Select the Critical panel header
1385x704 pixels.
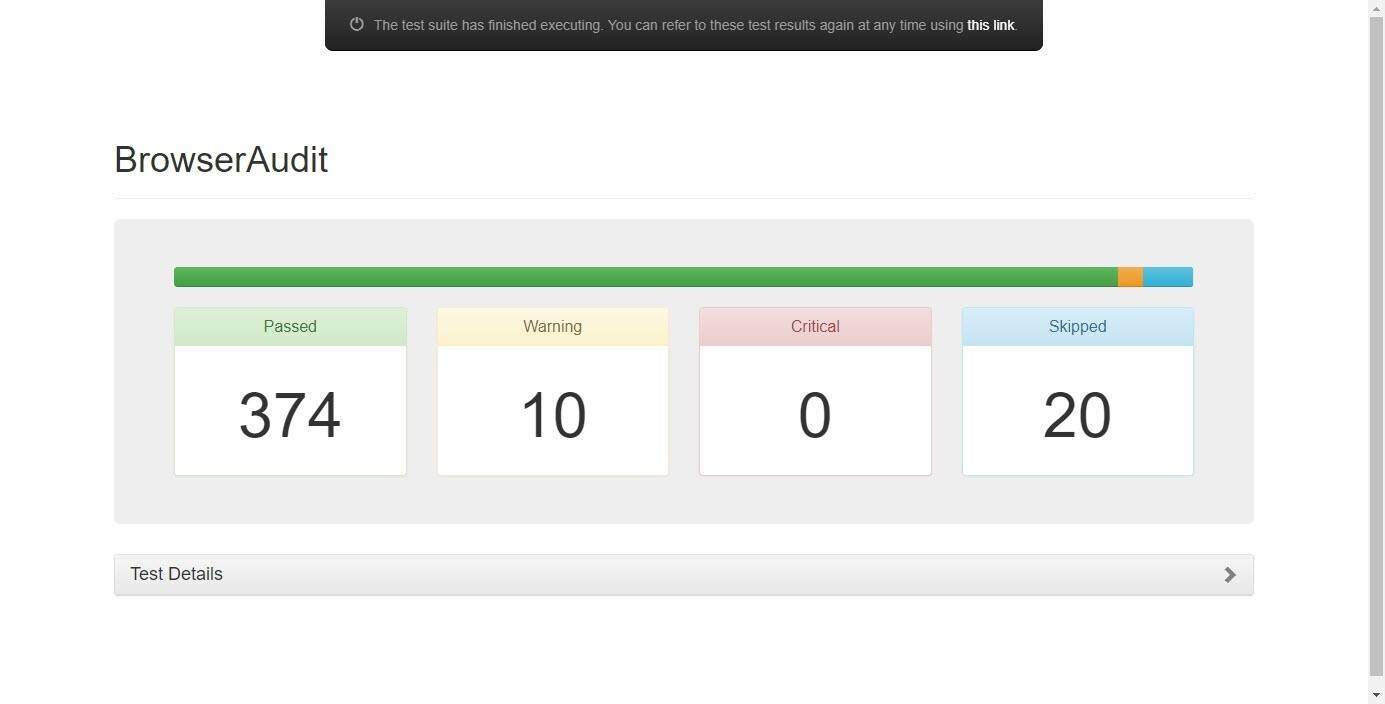(815, 327)
